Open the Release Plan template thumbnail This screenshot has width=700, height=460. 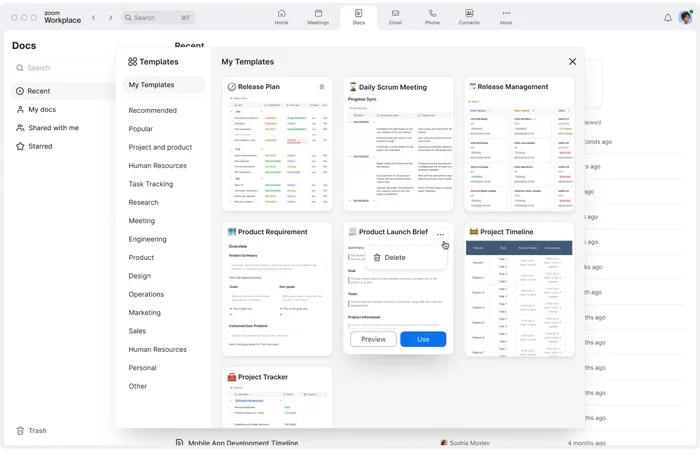tap(277, 150)
